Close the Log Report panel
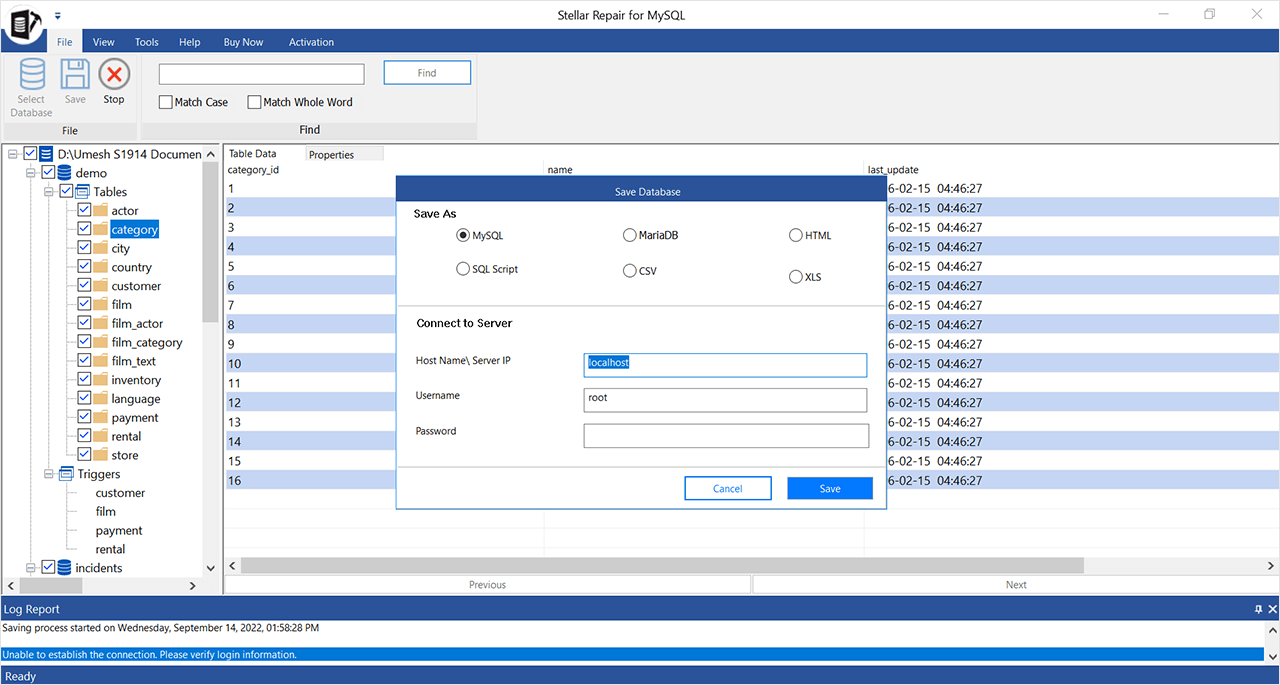The image size is (1280, 685). [1272, 609]
